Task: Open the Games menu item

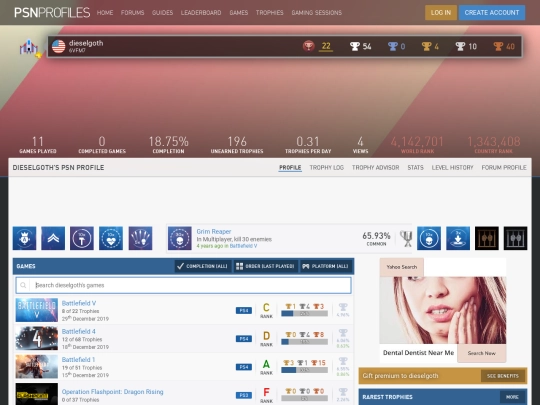Action: [x=239, y=13]
